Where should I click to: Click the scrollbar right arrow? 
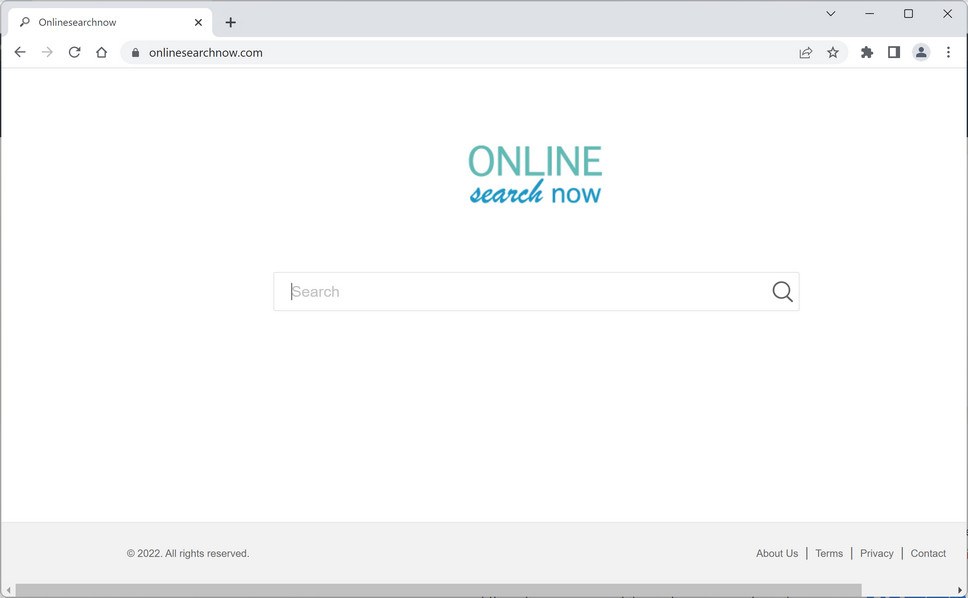960,591
